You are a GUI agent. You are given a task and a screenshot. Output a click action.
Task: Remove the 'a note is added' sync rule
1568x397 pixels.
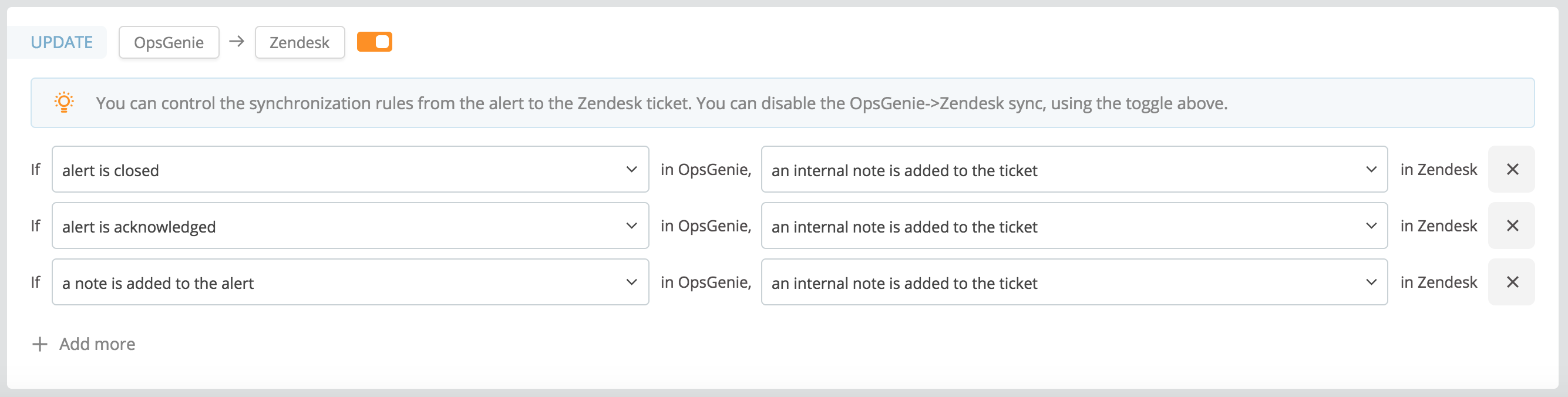(x=1512, y=282)
